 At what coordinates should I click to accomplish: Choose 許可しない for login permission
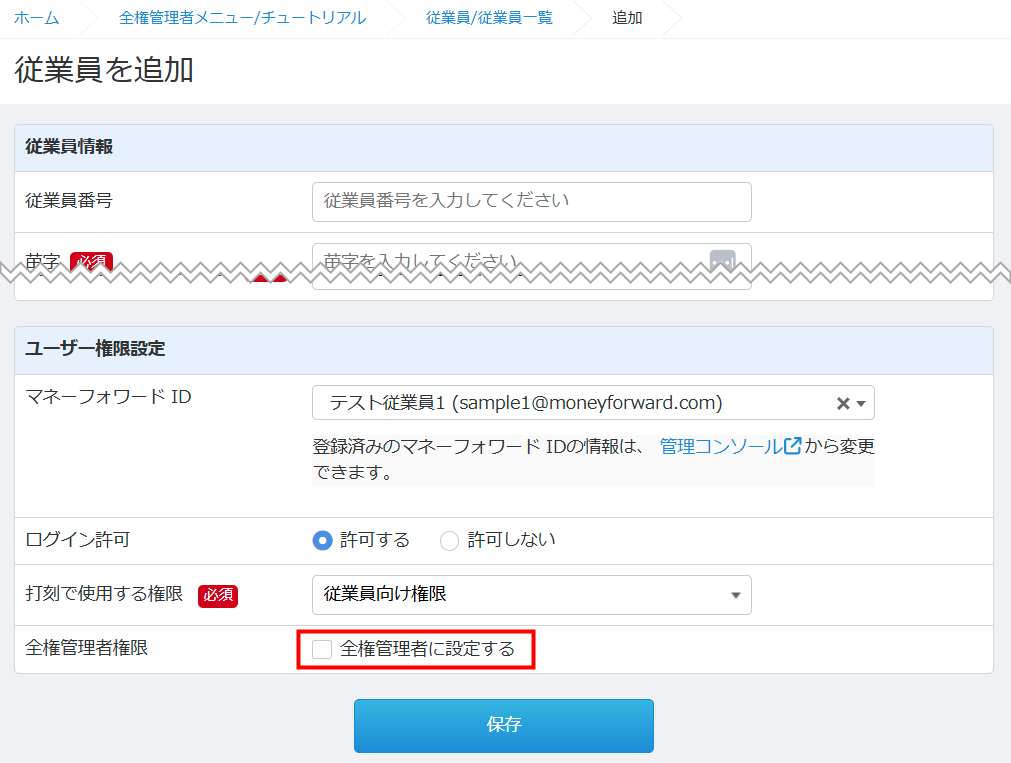coord(450,540)
